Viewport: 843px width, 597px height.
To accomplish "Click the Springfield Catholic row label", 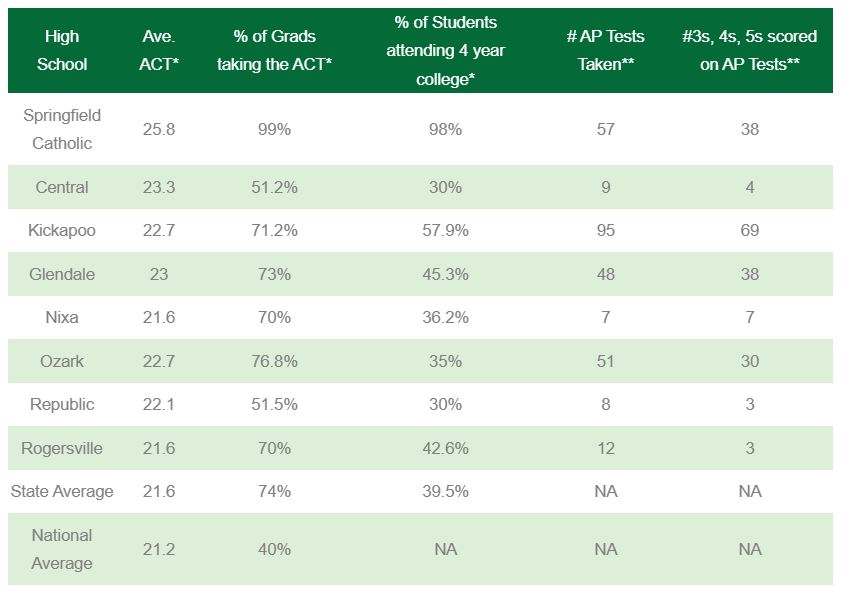I will (62, 129).
